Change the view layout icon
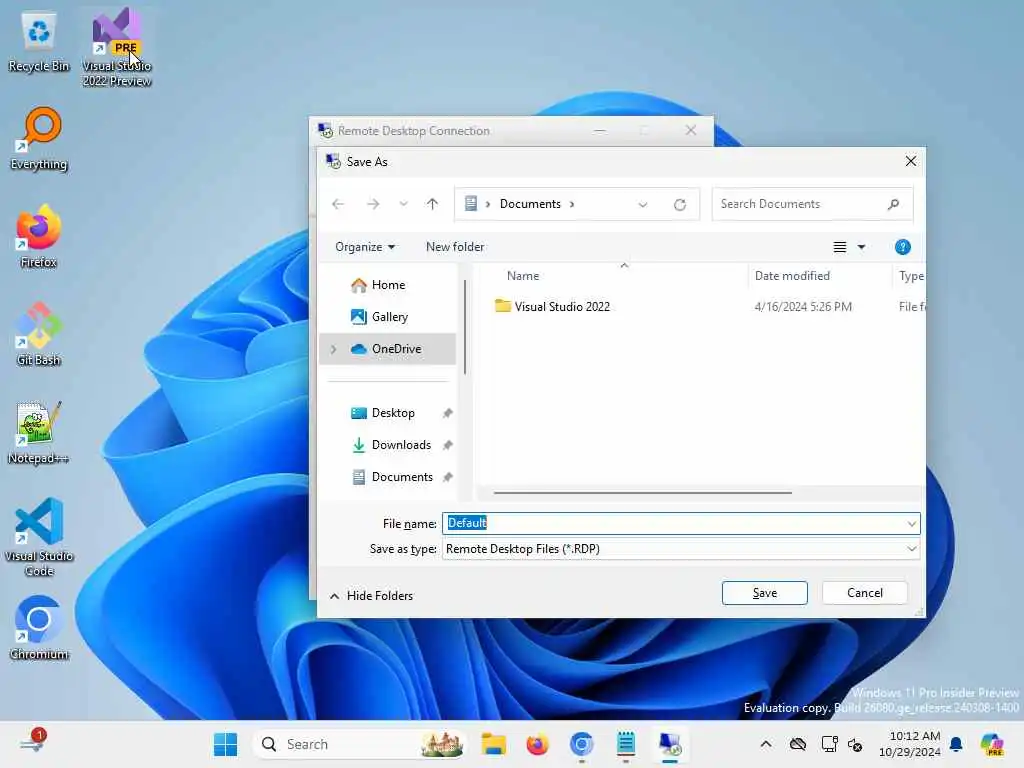Screen dimensions: 1024x768 pyautogui.click(x=840, y=247)
